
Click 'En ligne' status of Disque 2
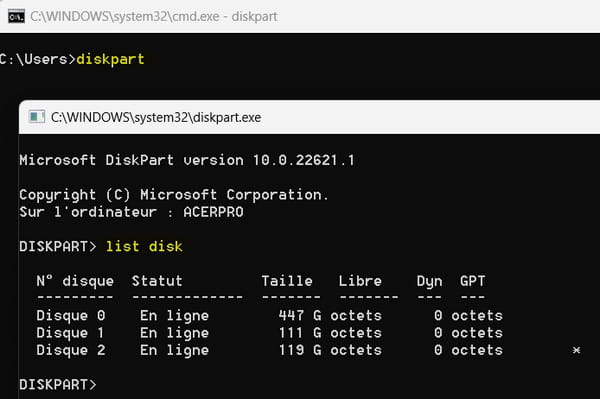pos(174,350)
